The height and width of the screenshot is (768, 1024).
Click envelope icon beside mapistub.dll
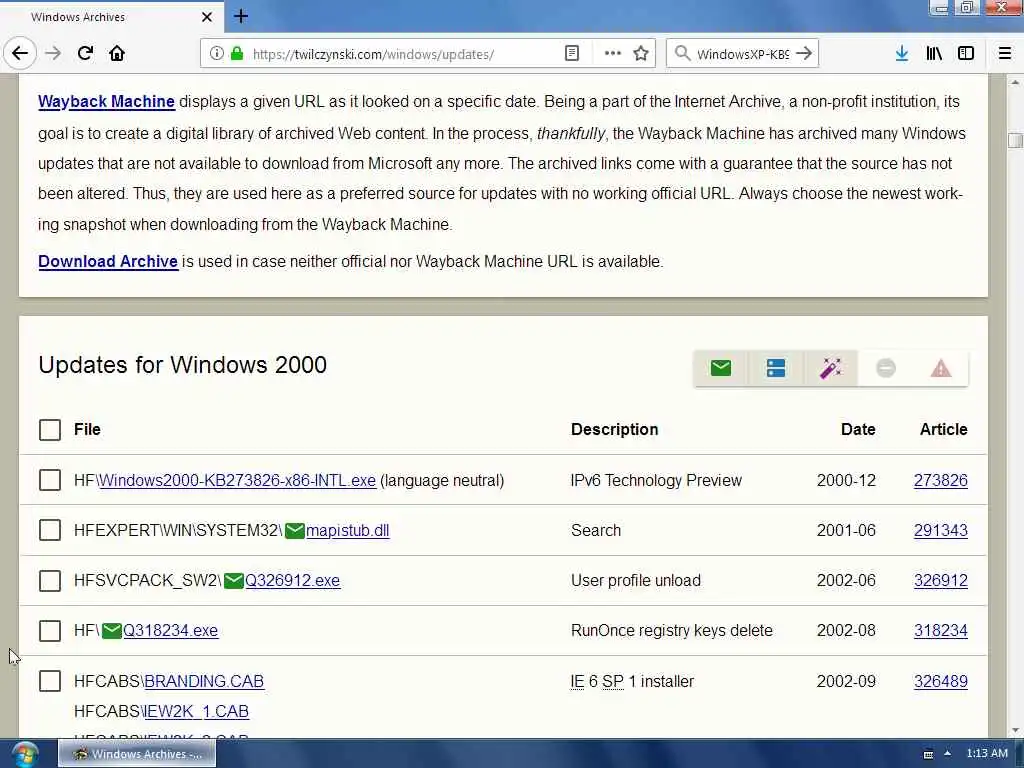tap(295, 531)
